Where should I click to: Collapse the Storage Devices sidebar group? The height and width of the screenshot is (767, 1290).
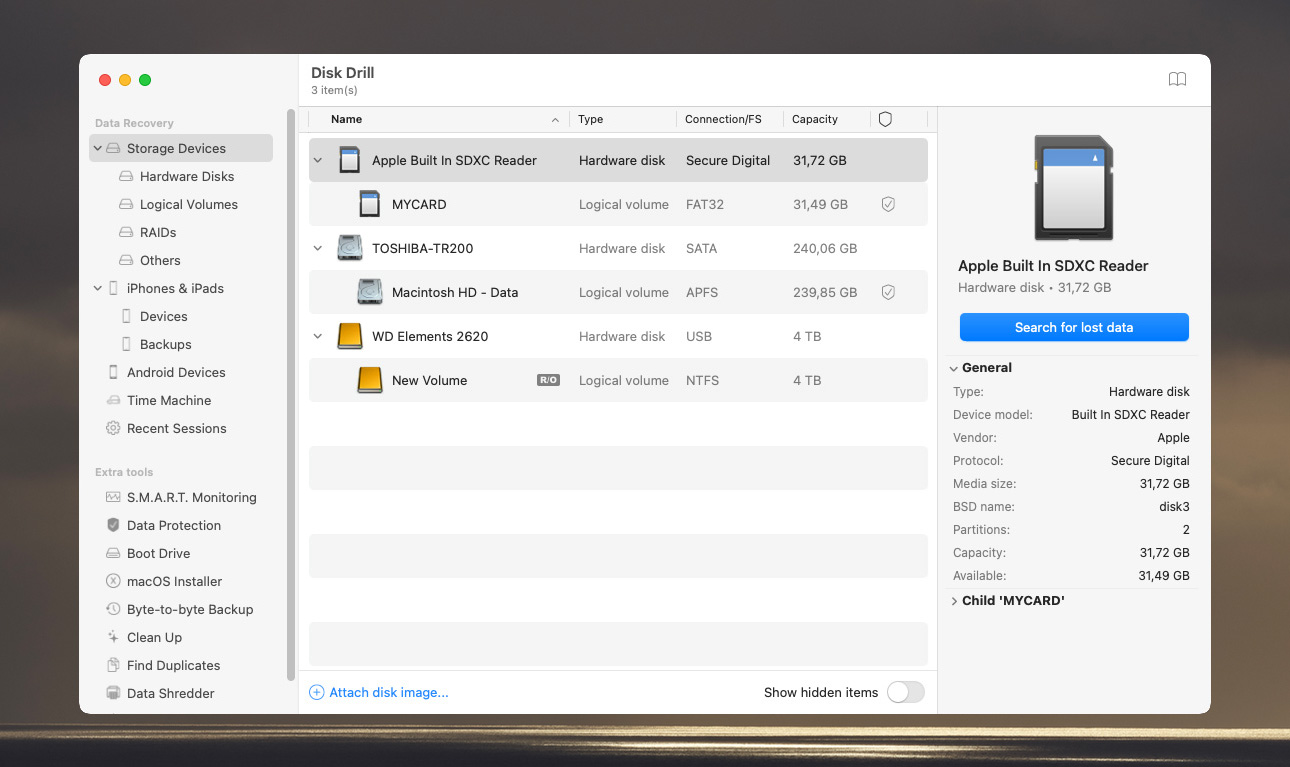98,148
